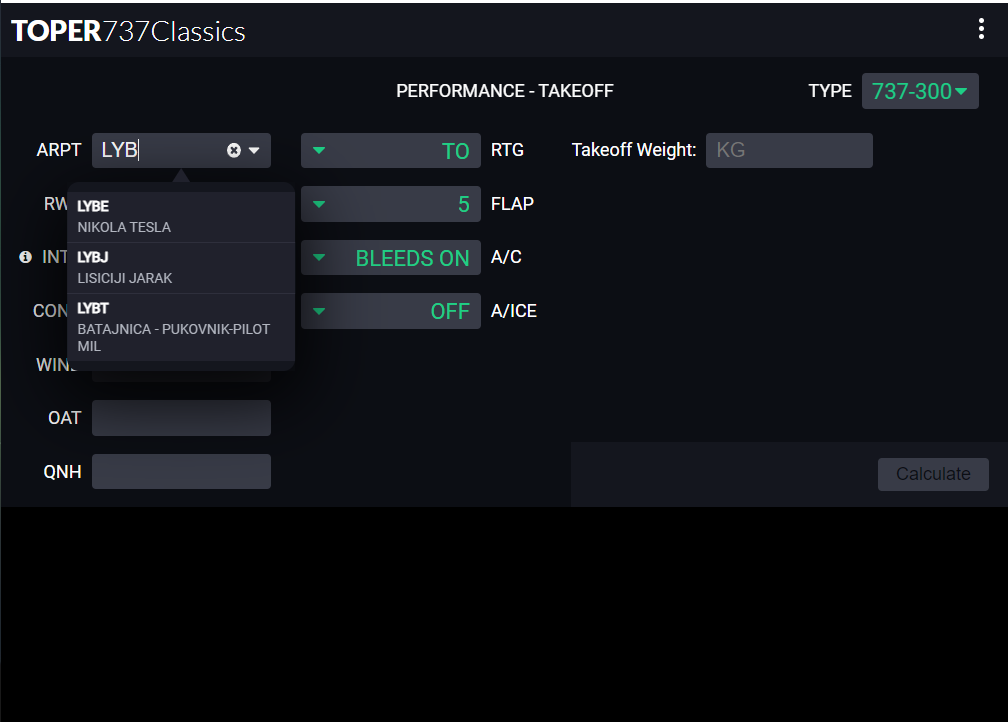
Task: Expand the FLAP setting dropdown
Action: point(390,204)
